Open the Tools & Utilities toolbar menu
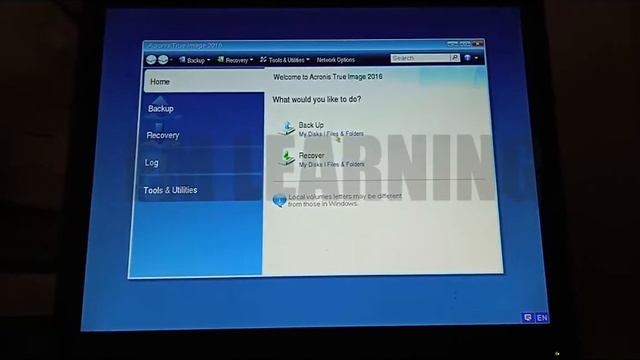Image resolution: width=640 pixels, height=360 pixels. [284, 60]
